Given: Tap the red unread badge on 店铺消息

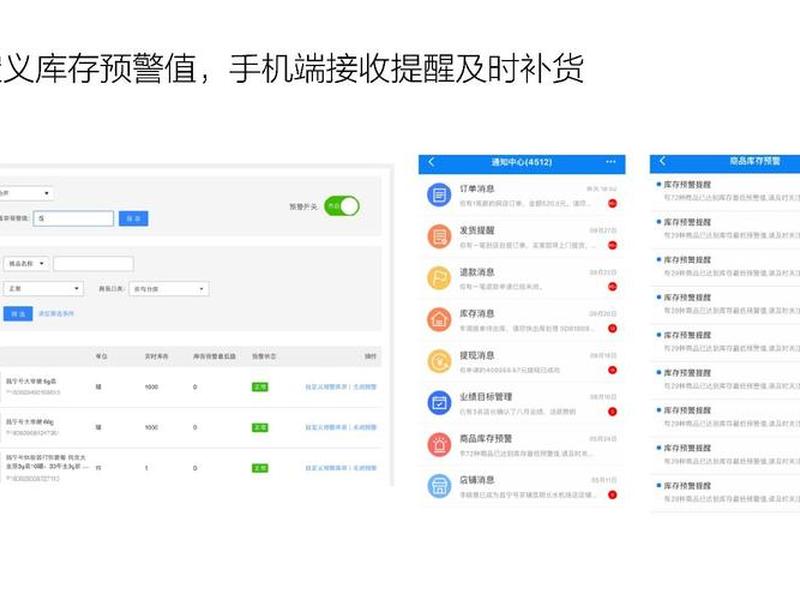Looking at the screenshot, I should (612, 494).
